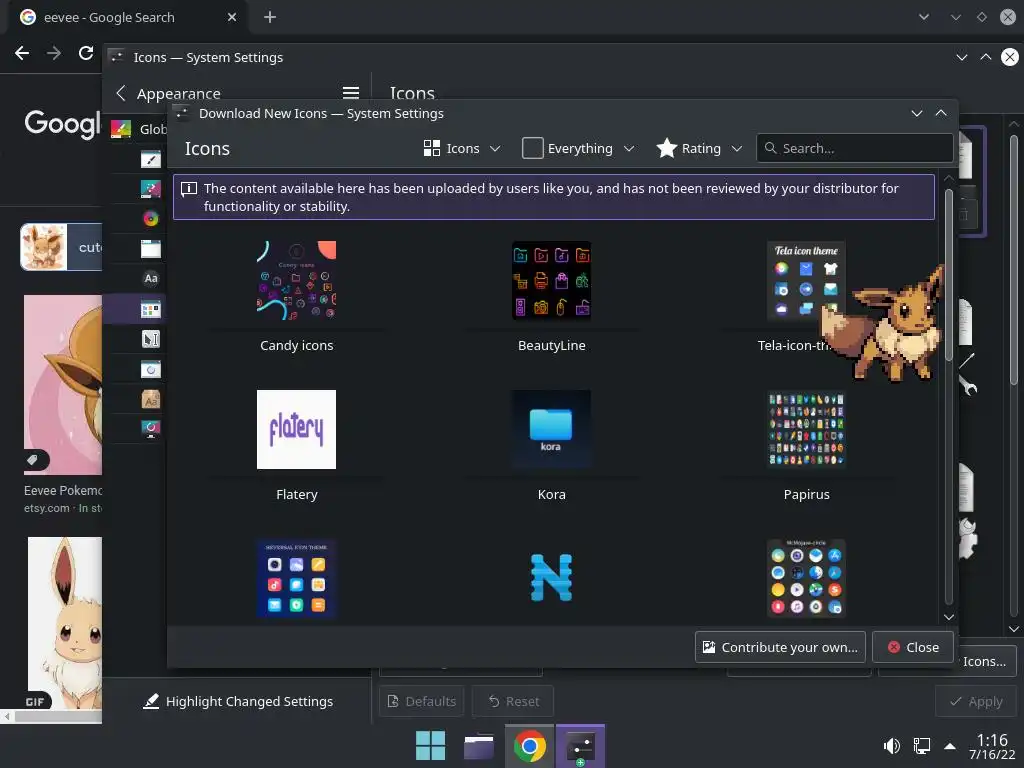Click Highlight Changed Settings
1024x768 pixels.
pos(238,701)
